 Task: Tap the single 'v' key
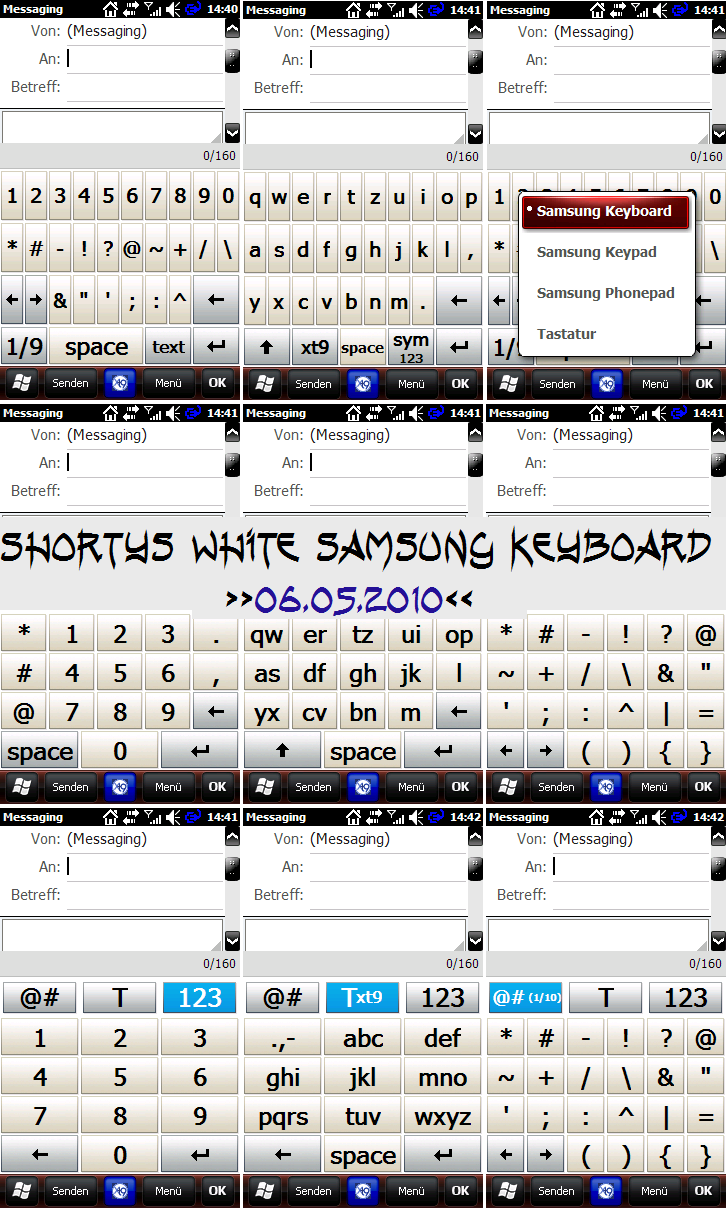coord(327,301)
